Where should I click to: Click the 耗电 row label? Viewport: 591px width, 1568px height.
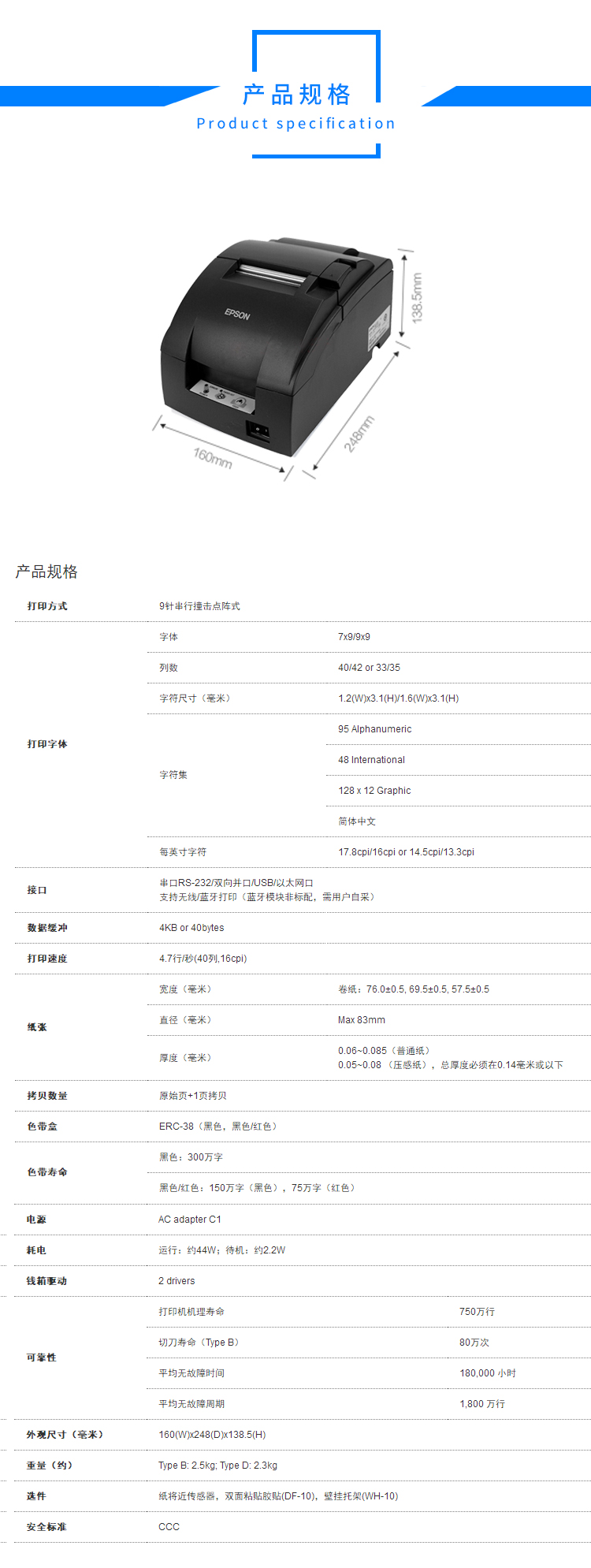coord(36,1250)
